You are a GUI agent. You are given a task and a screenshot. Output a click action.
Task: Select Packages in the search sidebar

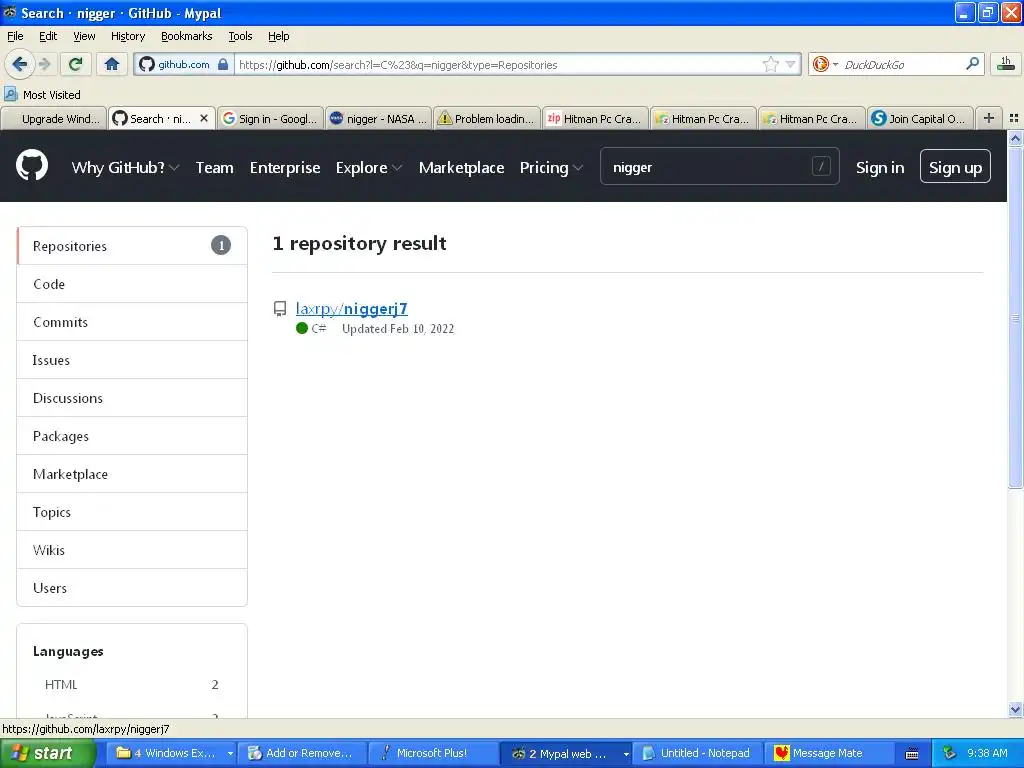(132, 436)
